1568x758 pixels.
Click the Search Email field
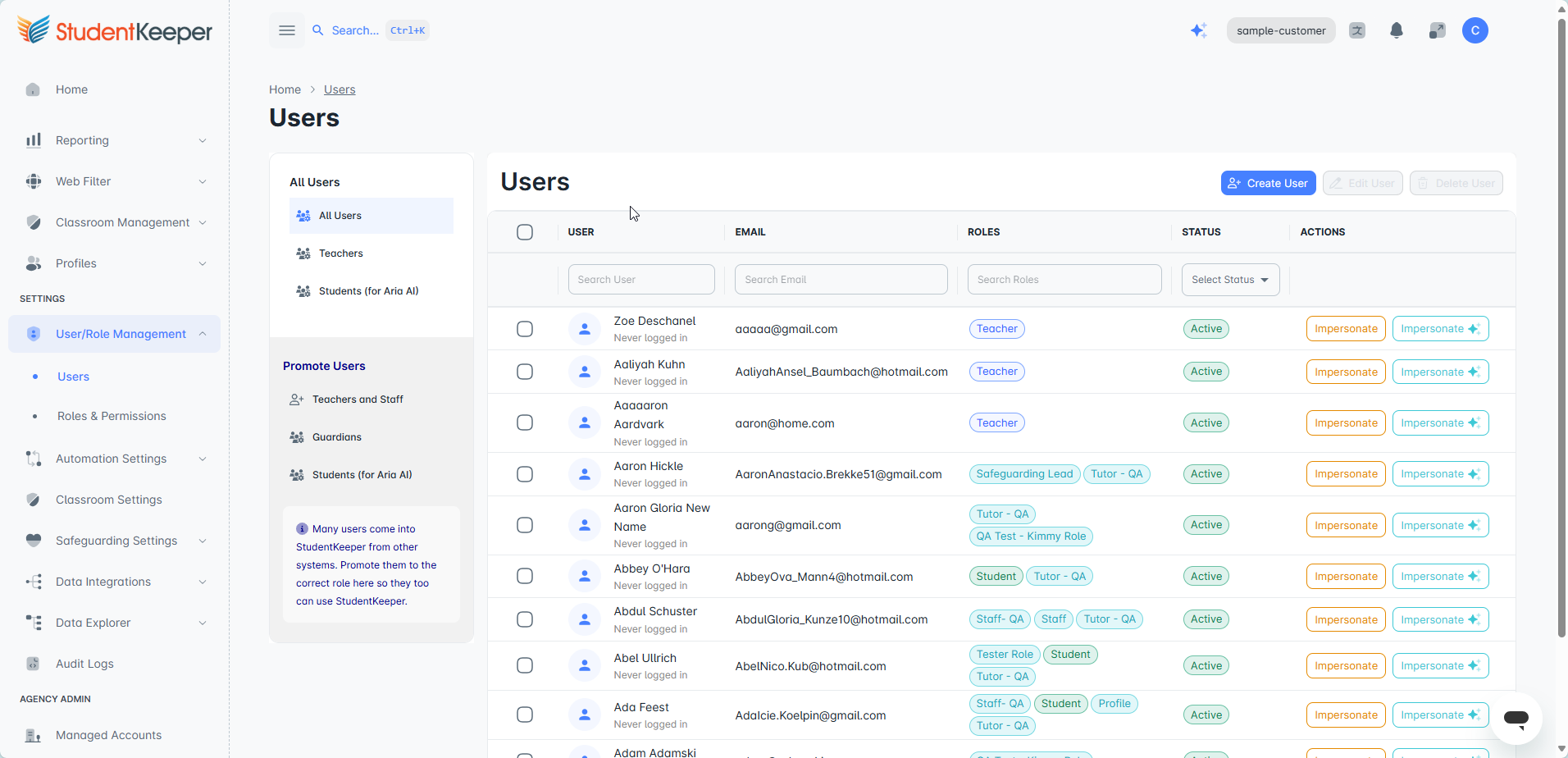pos(841,280)
